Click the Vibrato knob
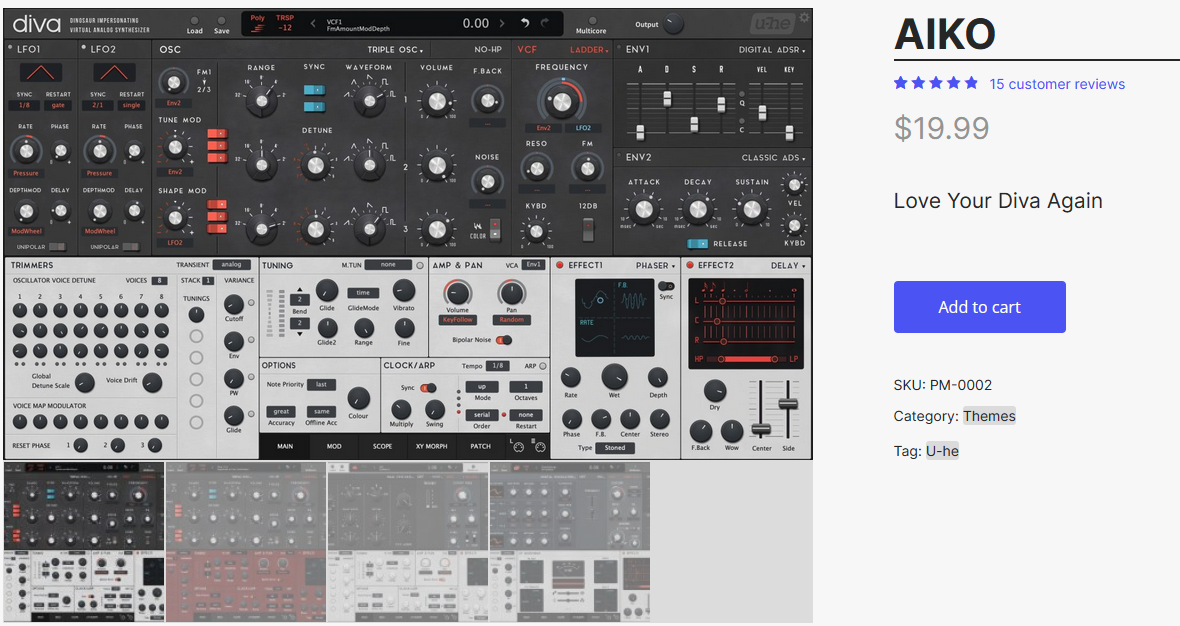The width and height of the screenshot is (1180, 626). point(404,290)
